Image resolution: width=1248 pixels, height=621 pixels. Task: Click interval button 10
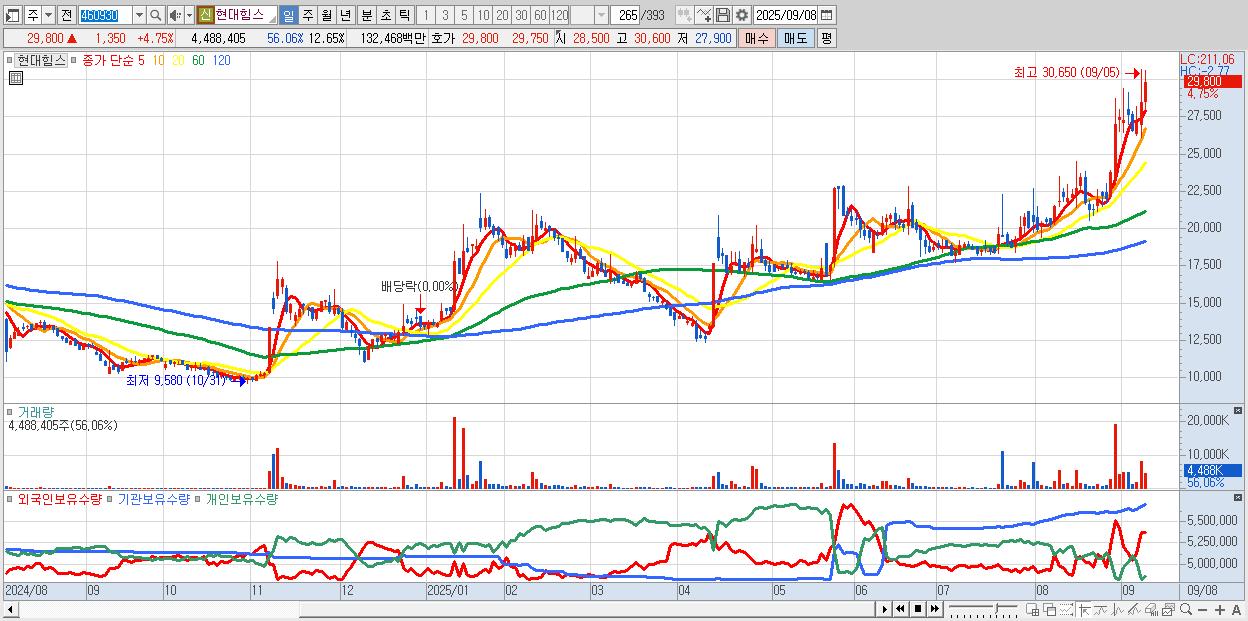483,15
